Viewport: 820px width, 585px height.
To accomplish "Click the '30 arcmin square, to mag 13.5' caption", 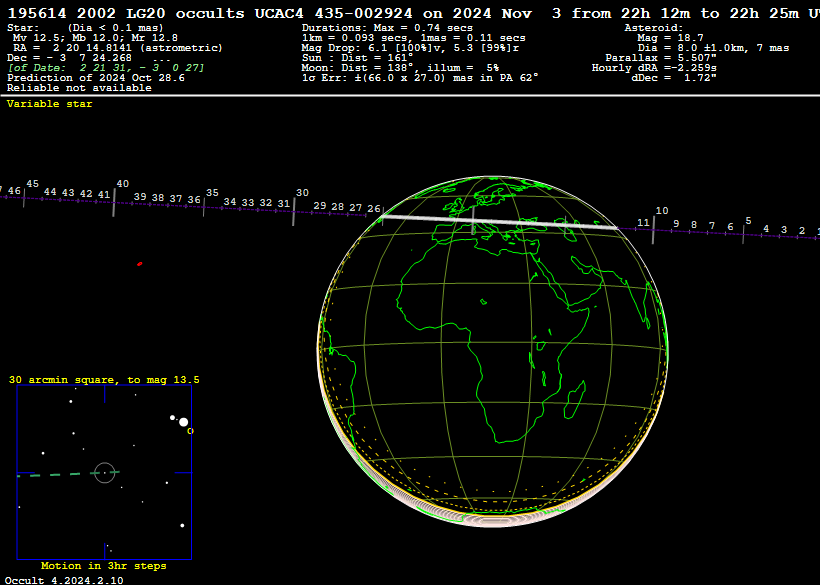I will point(104,380).
